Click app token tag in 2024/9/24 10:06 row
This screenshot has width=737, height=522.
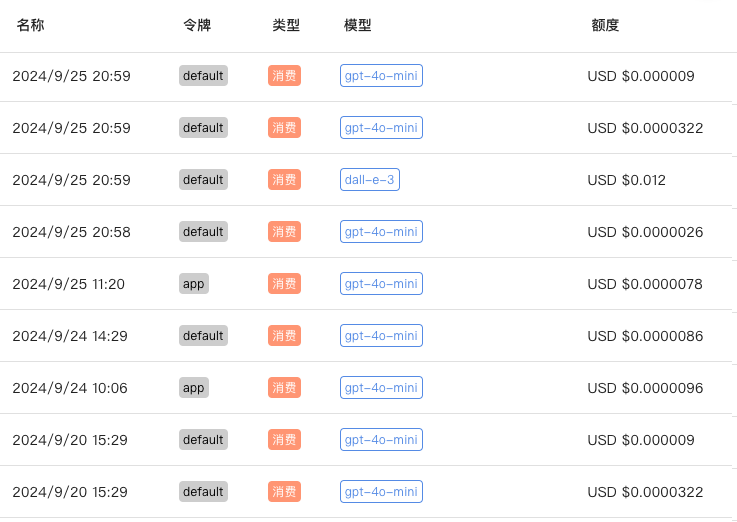pyautogui.click(x=194, y=388)
